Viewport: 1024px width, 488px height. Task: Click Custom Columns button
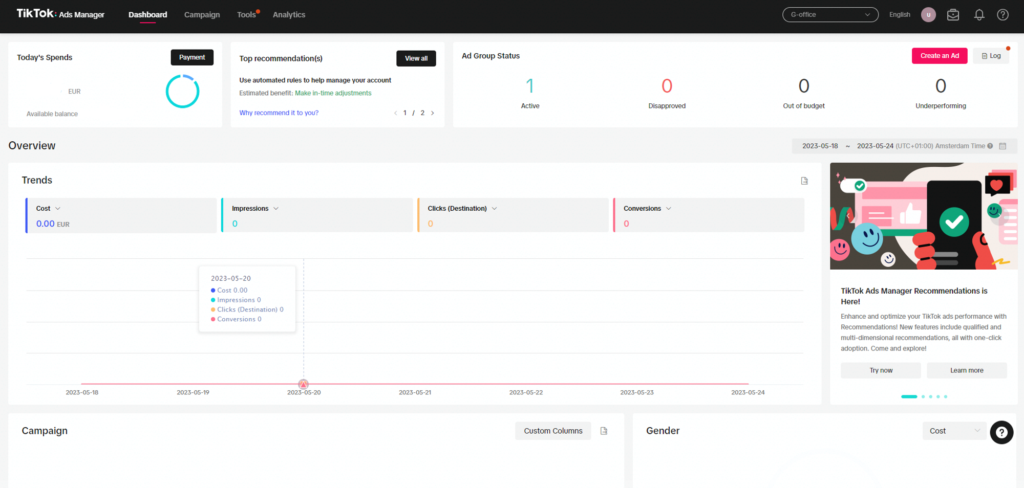coord(552,431)
